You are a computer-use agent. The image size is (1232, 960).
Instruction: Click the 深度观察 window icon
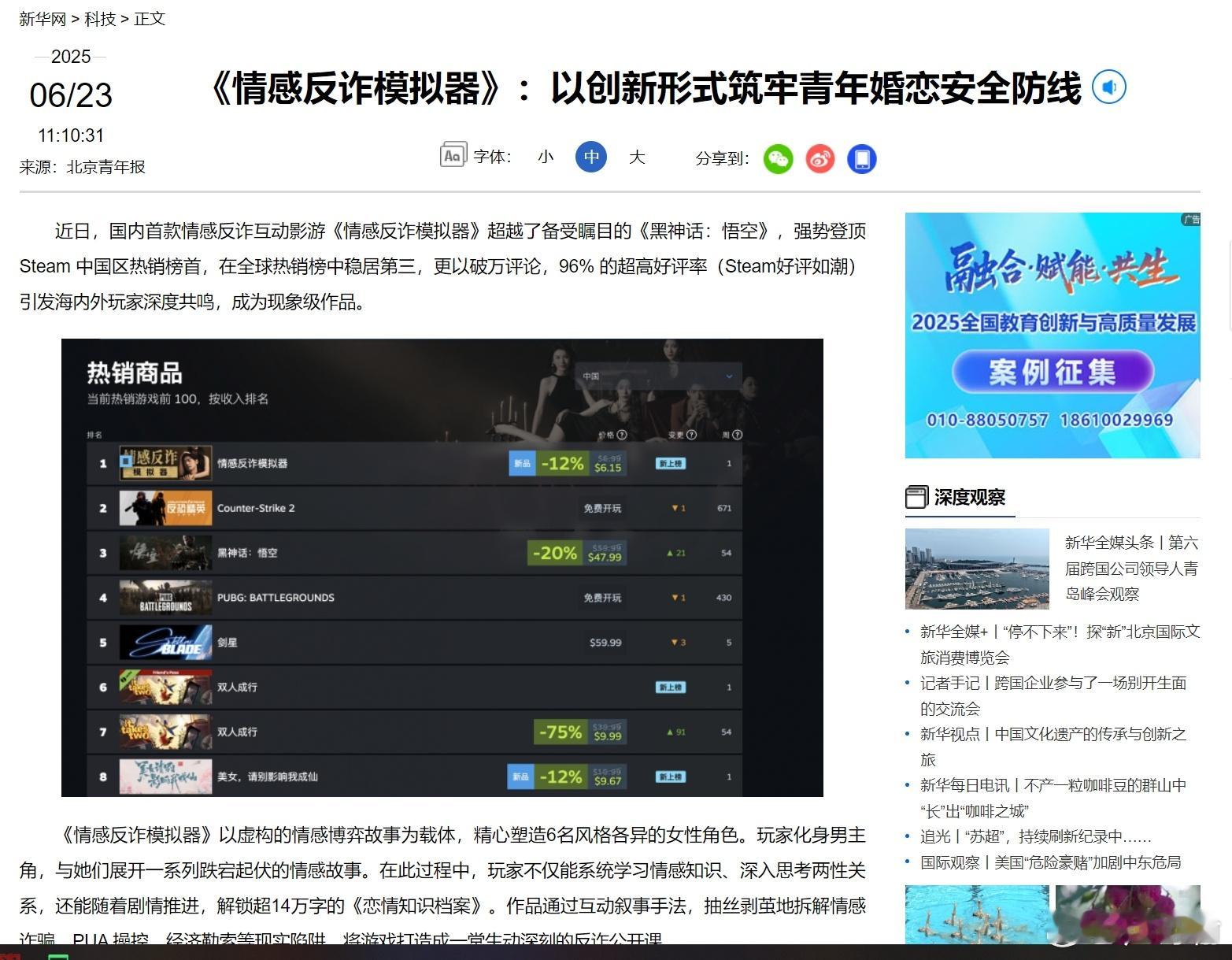point(916,497)
